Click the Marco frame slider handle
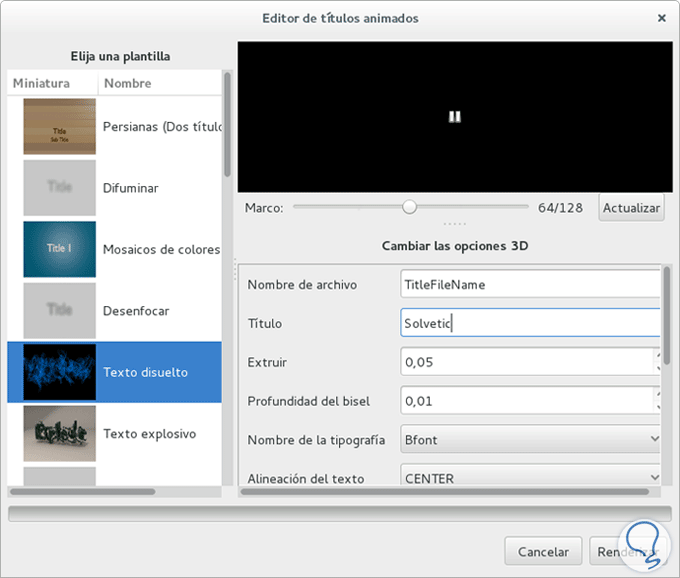 (409, 207)
